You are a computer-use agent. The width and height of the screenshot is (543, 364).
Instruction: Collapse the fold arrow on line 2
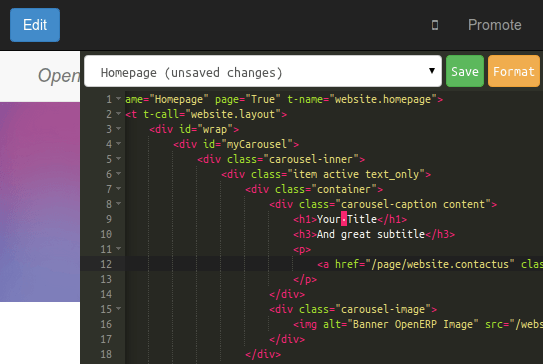118,114
